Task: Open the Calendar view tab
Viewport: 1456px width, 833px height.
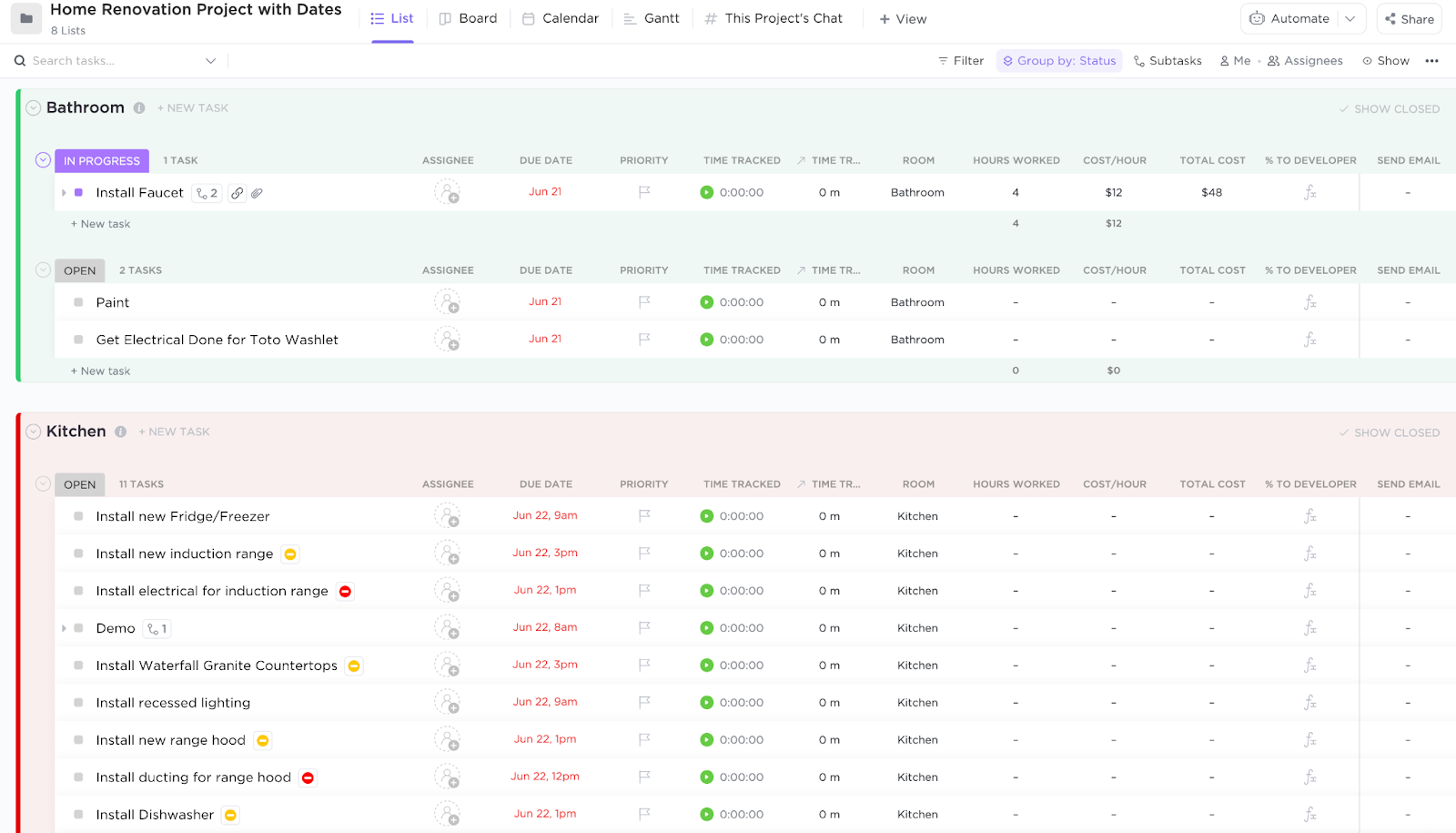Action: 561,18
